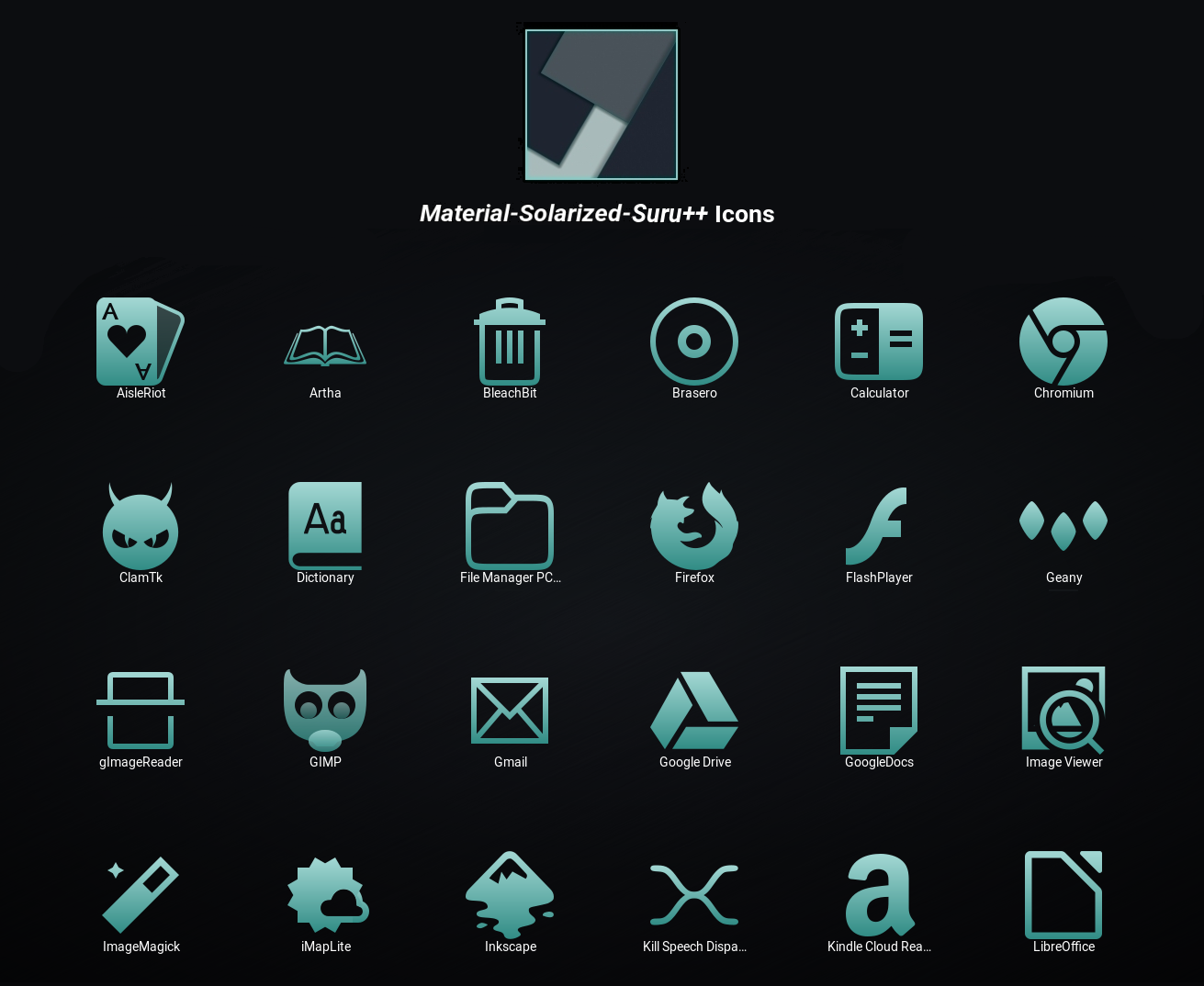The width and height of the screenshot is (1204, 986).
Task: Click the Material-Solarized-Suru++ preview thumbnail
Action: (602, 105)
